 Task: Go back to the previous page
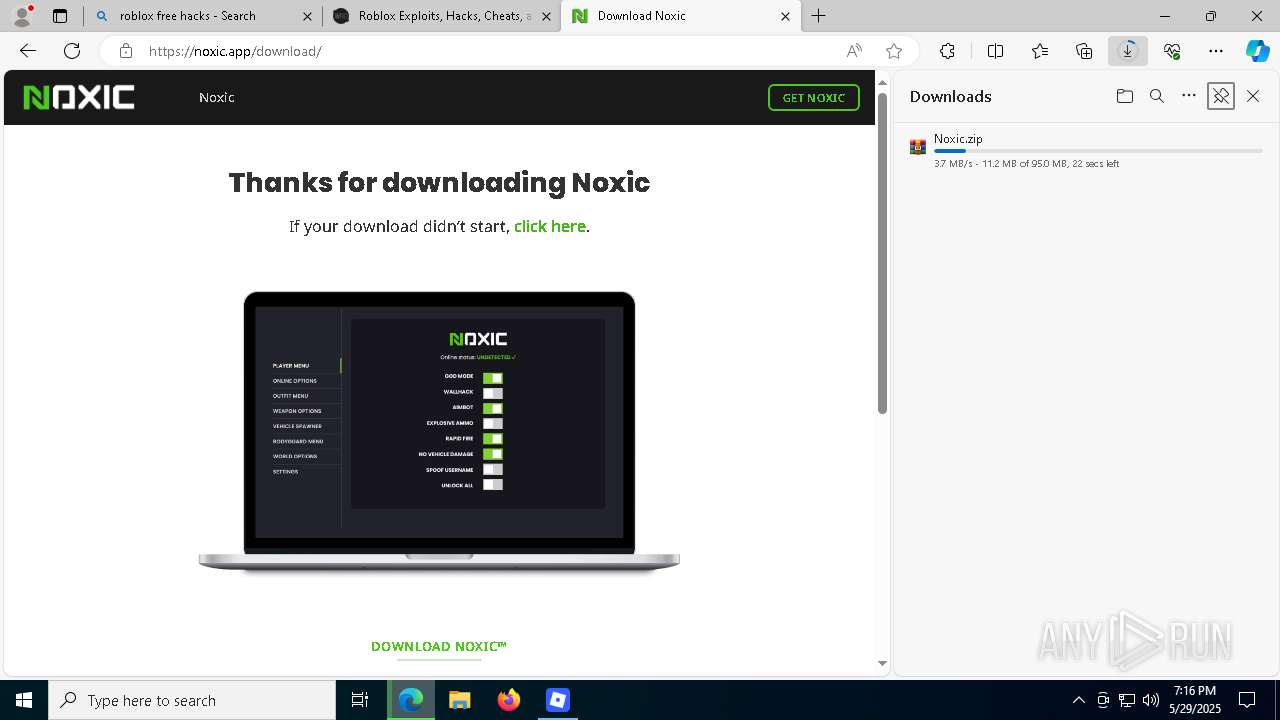pyautogui.click(x=28, y=51)
